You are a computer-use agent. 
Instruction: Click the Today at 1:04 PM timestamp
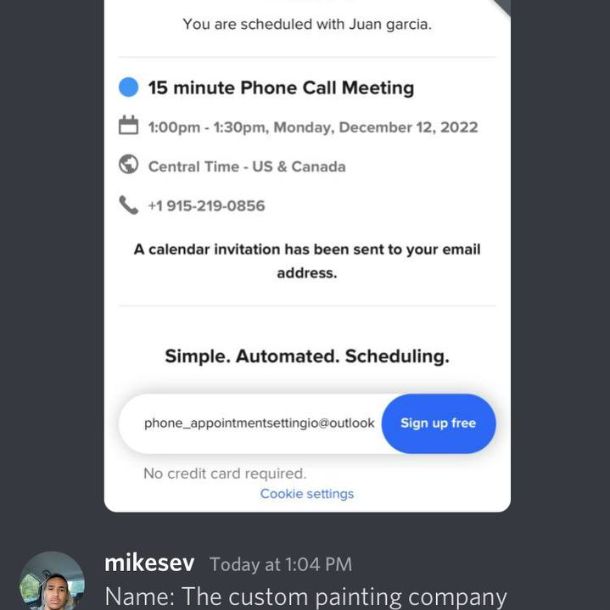click(281, 564)
